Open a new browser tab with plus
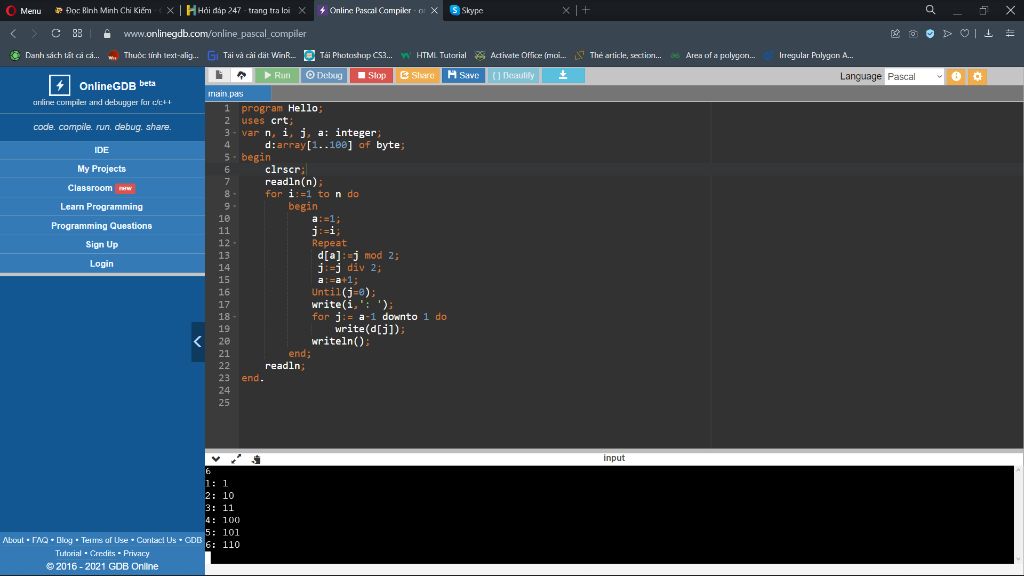Screen dimensions: 1024x576 coord(586,10)
